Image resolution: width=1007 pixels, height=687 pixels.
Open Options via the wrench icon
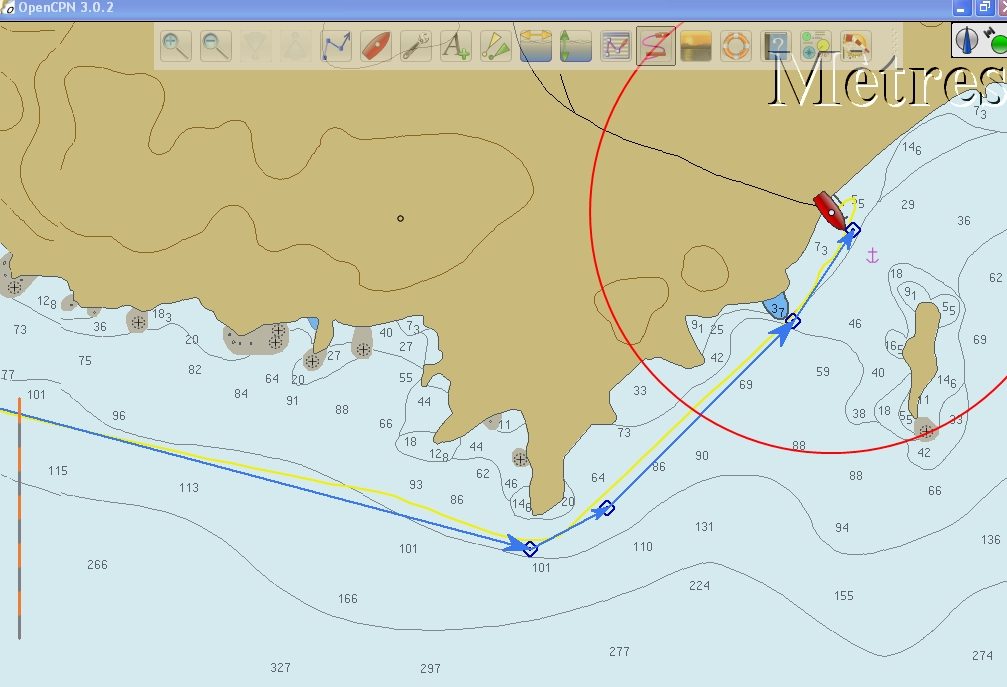tap(416, 46)
